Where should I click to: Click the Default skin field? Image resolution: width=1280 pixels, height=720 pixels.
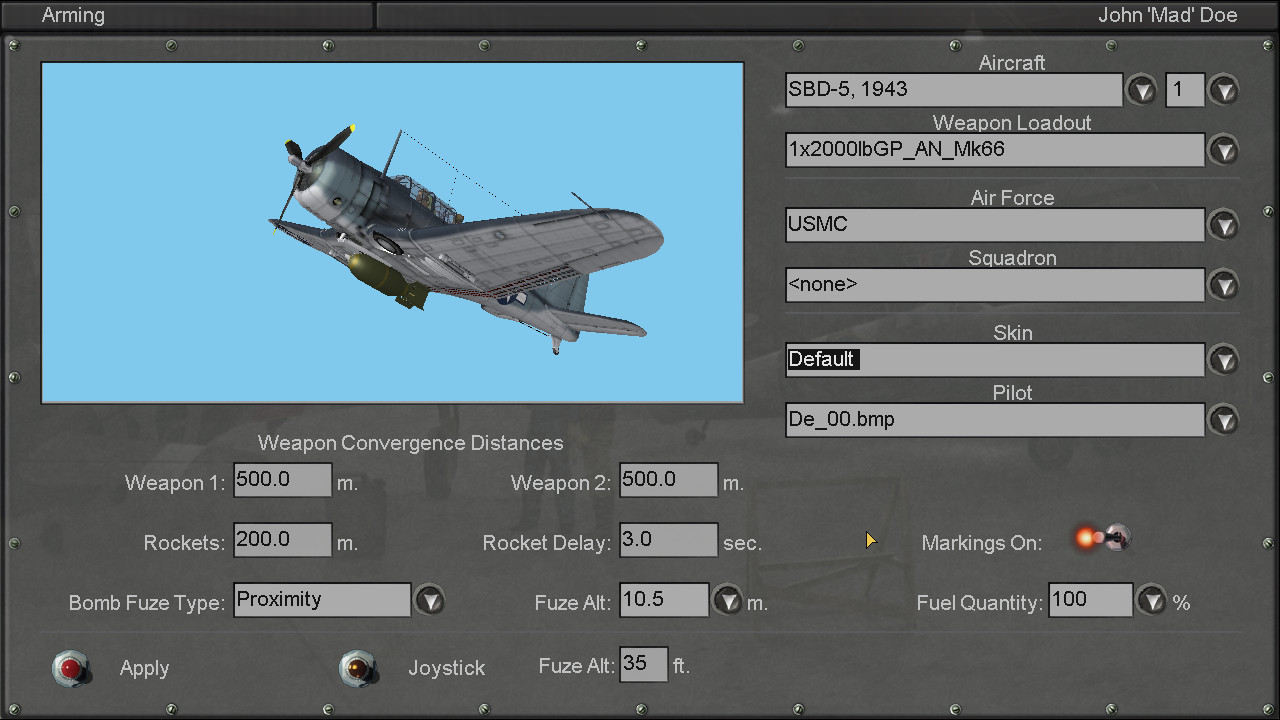(995, 360)
